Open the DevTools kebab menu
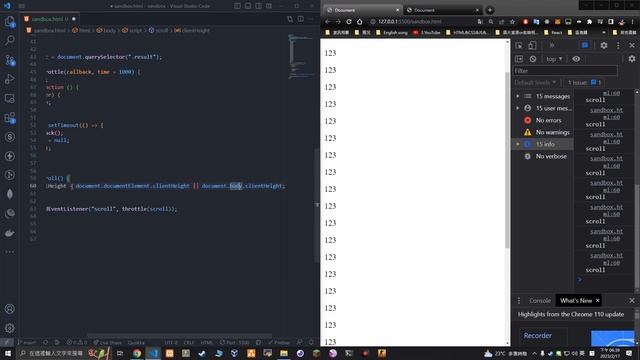This screenshot has width=640, height=360. coord(618,45)
